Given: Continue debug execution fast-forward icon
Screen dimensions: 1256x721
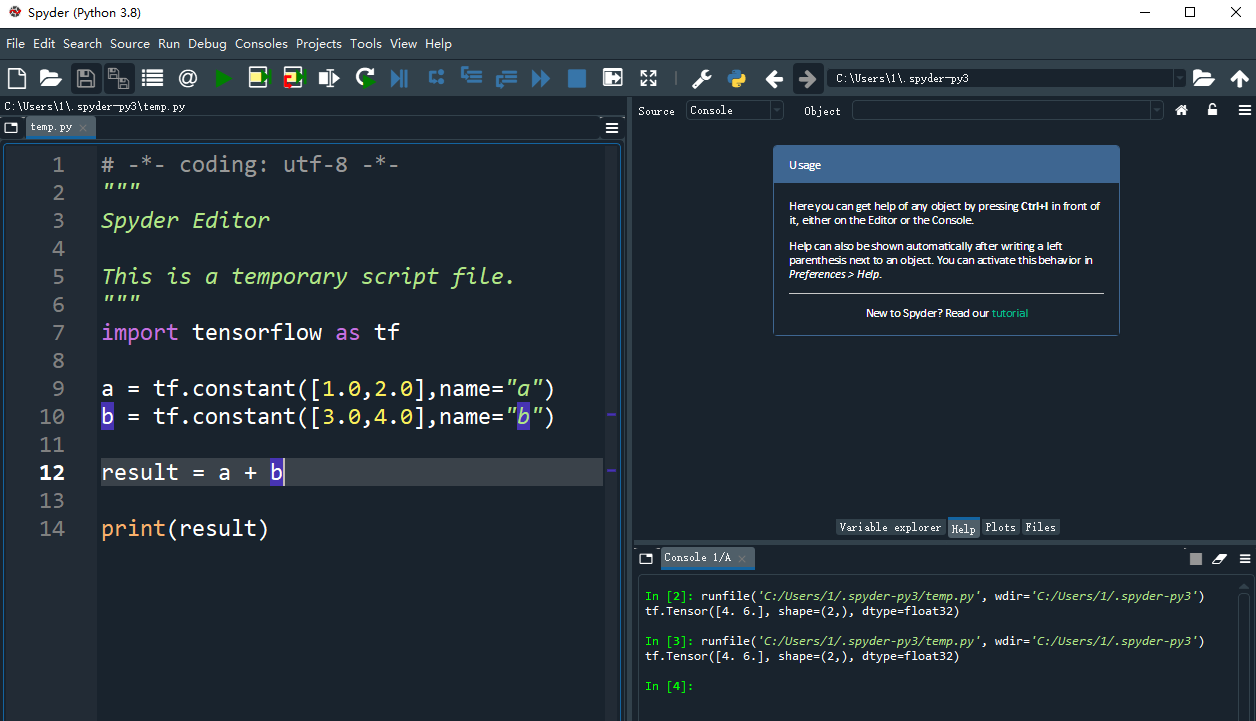Looking at the screenshot, I should click(541, 78).
